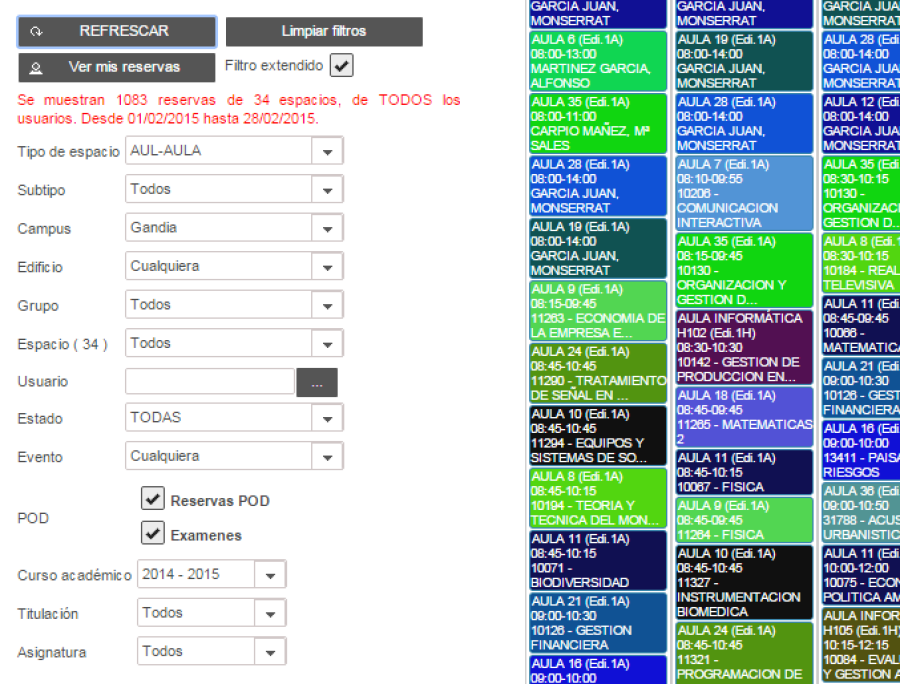Open AULA 10 Equipos y Sistemas reservation

(x=598, y=436)
